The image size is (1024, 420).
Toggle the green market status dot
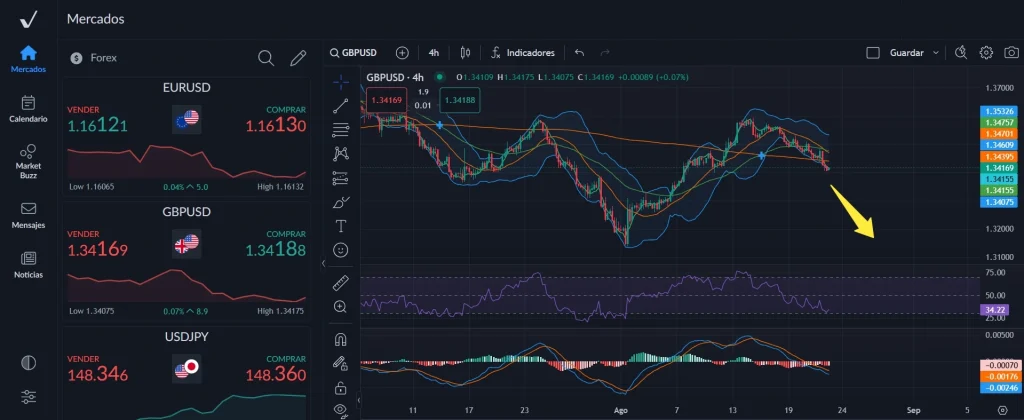pos(439,76)
